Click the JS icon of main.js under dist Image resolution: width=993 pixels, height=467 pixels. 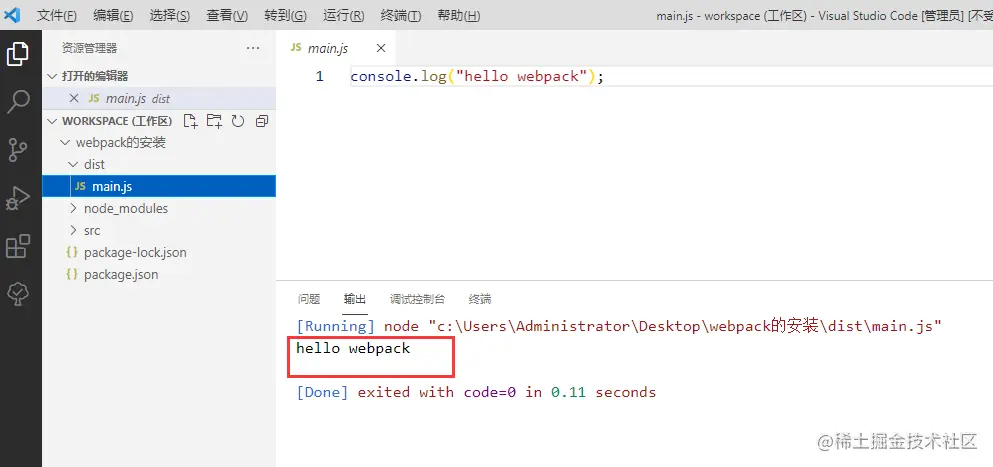(80, 186)
